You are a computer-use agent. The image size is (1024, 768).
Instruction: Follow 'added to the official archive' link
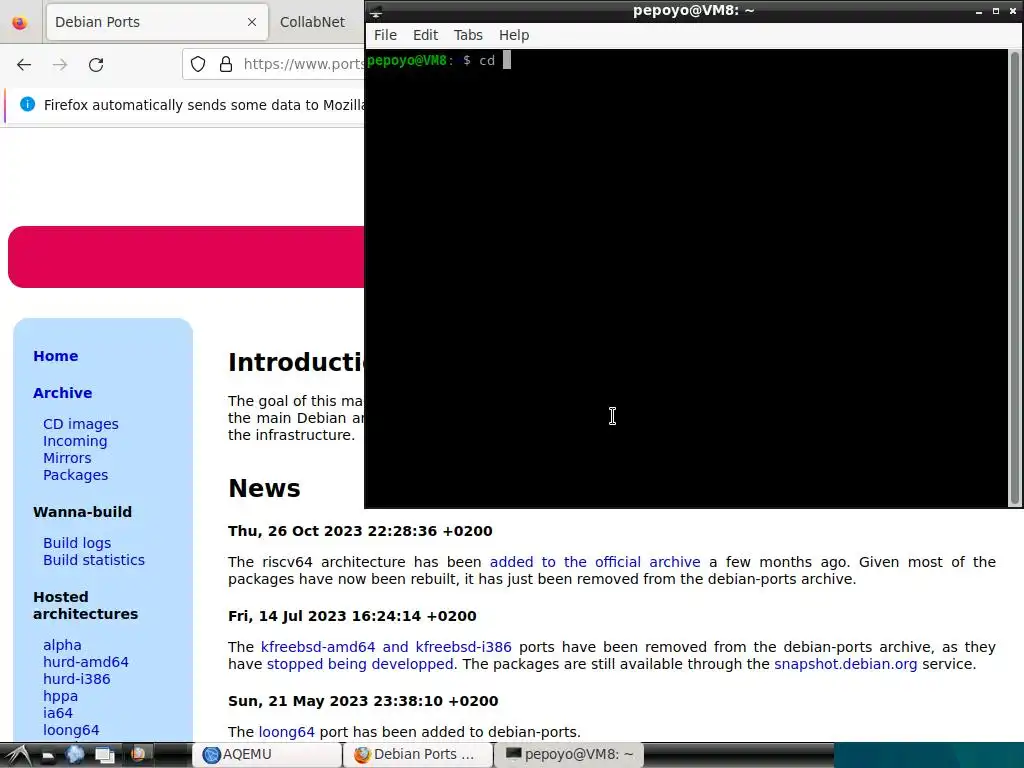595,562
